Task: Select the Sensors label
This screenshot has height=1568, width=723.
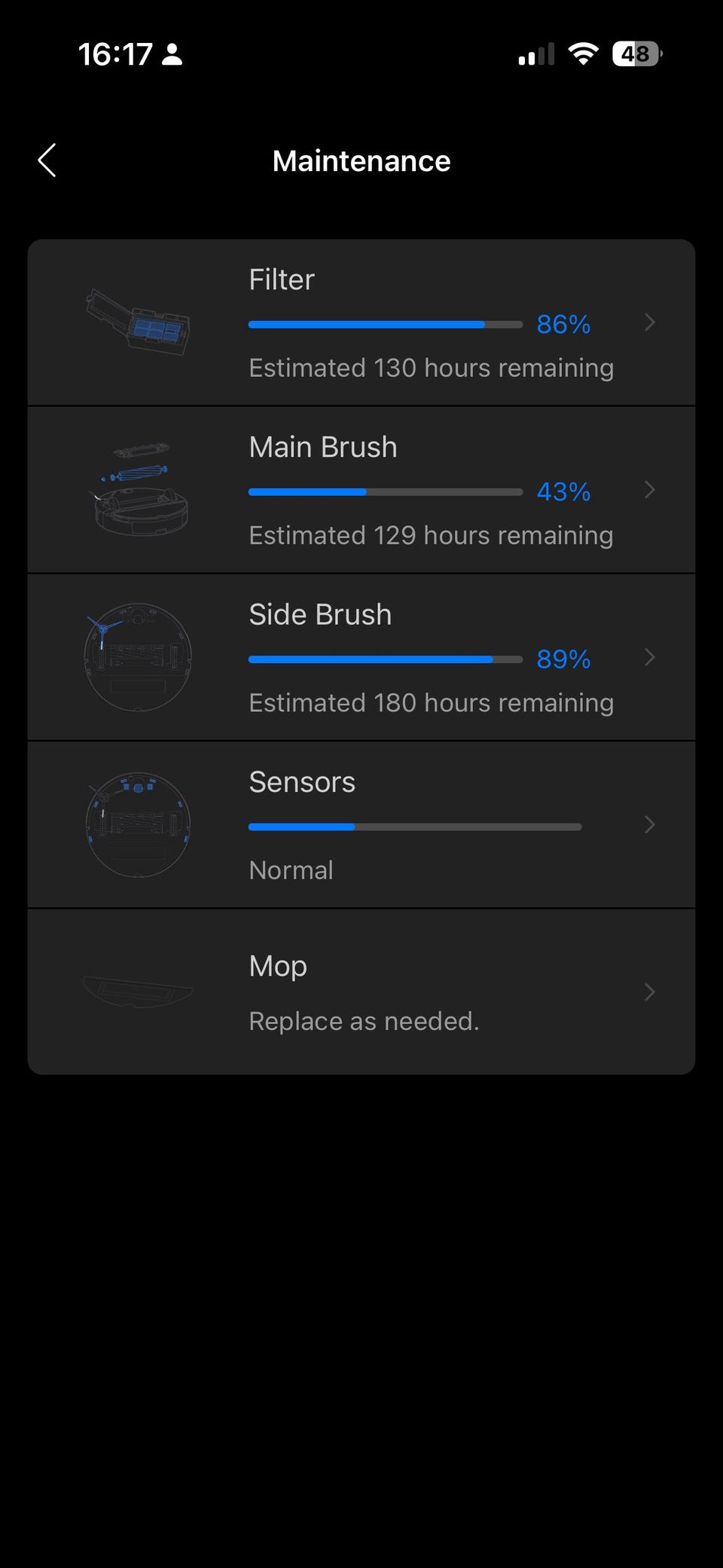Action: coord(302,782)
